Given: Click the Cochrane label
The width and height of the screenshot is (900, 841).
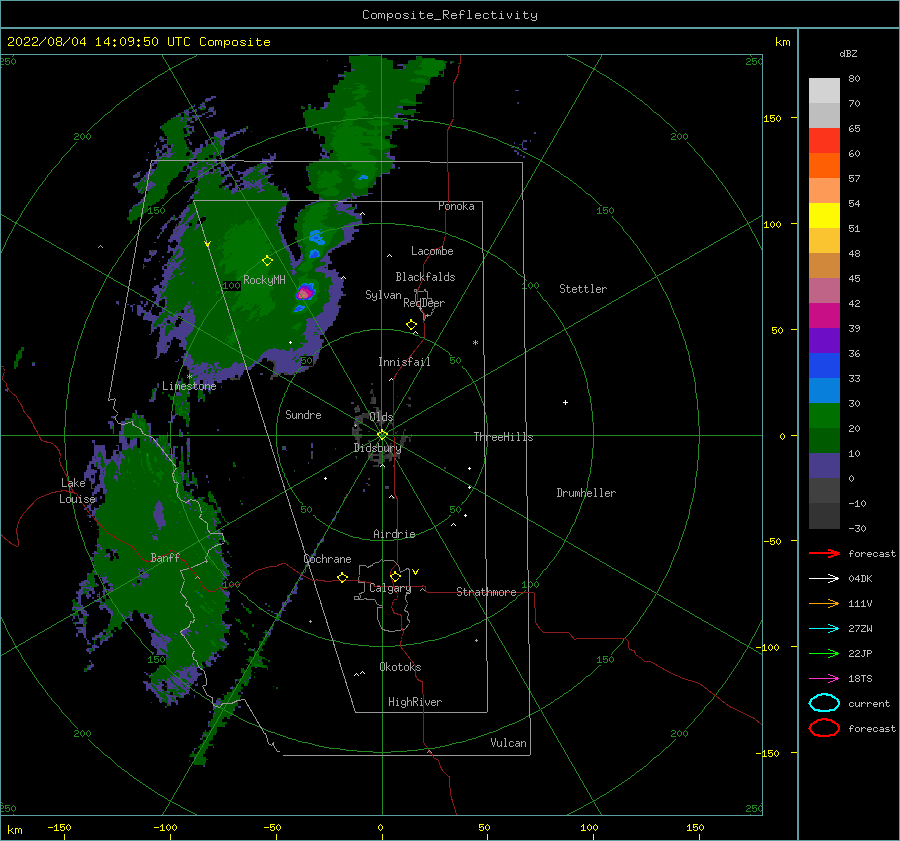Looking at the screenshot, I should [327, 559].
